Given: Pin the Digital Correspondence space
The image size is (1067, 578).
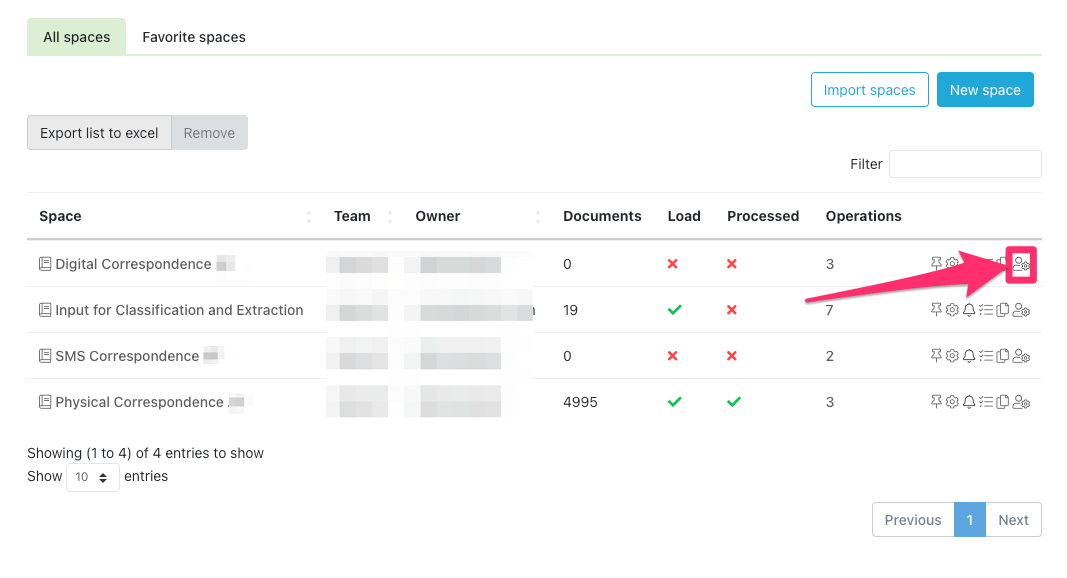Looking at the screenshot, I should tap(936, 264).
